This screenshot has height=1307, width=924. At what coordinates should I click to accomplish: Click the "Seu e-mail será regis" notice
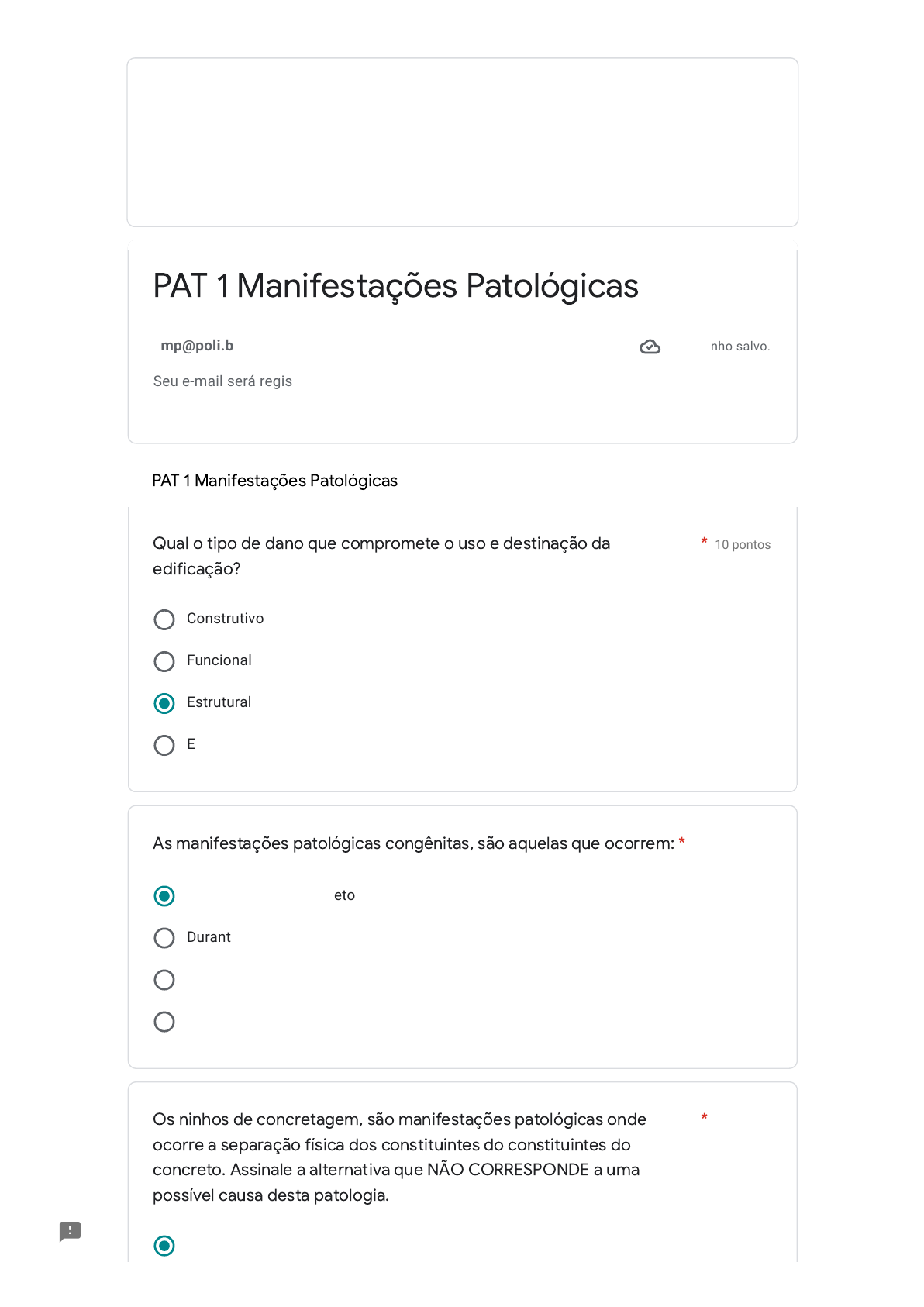pos(222,381)
